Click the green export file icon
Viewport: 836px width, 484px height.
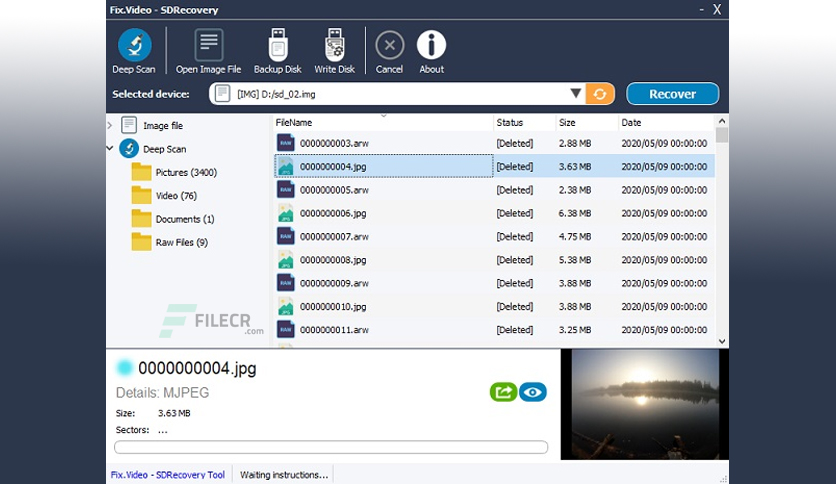coord(503,392)
